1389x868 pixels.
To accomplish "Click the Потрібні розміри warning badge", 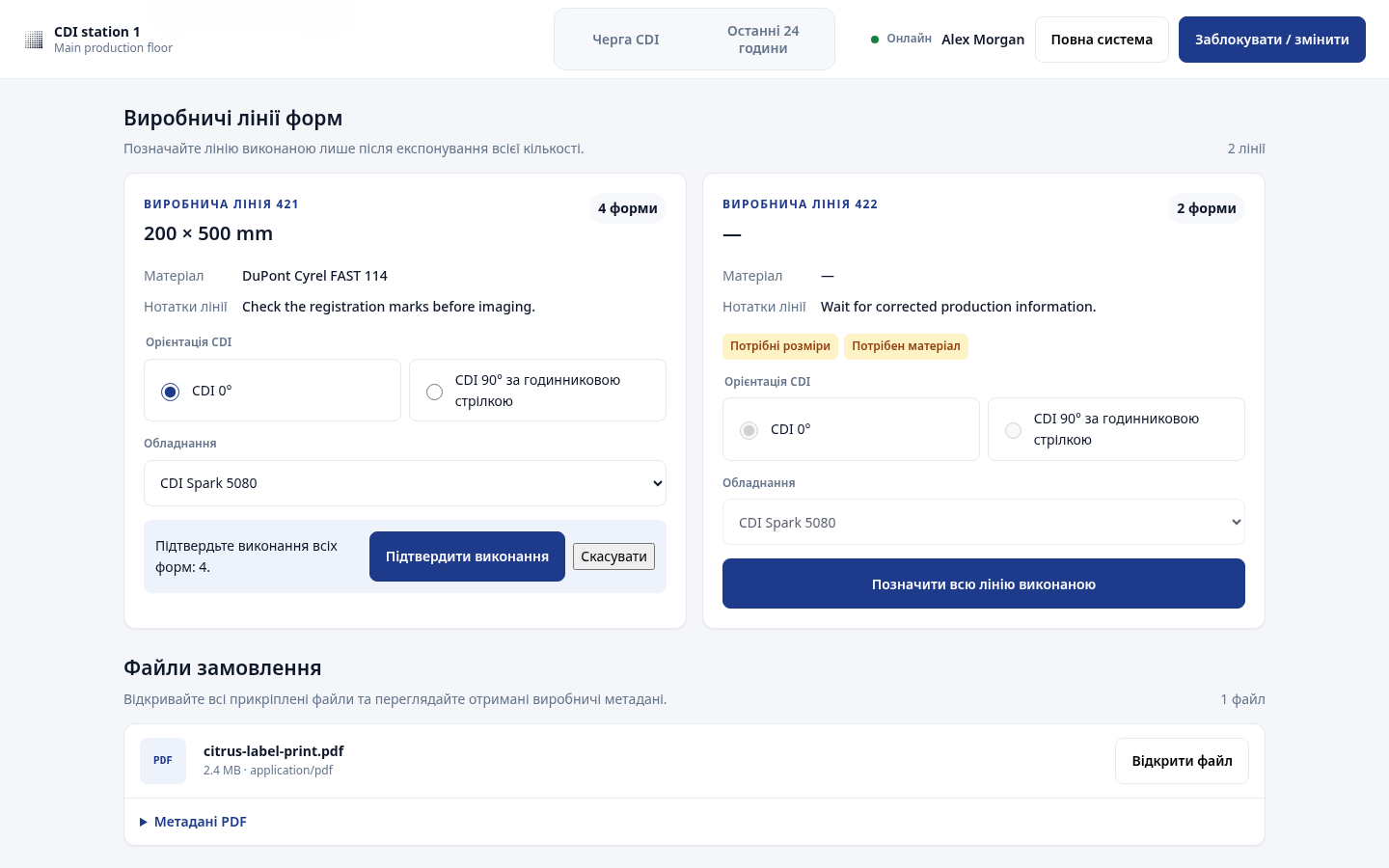I will [x=780, y=346].
